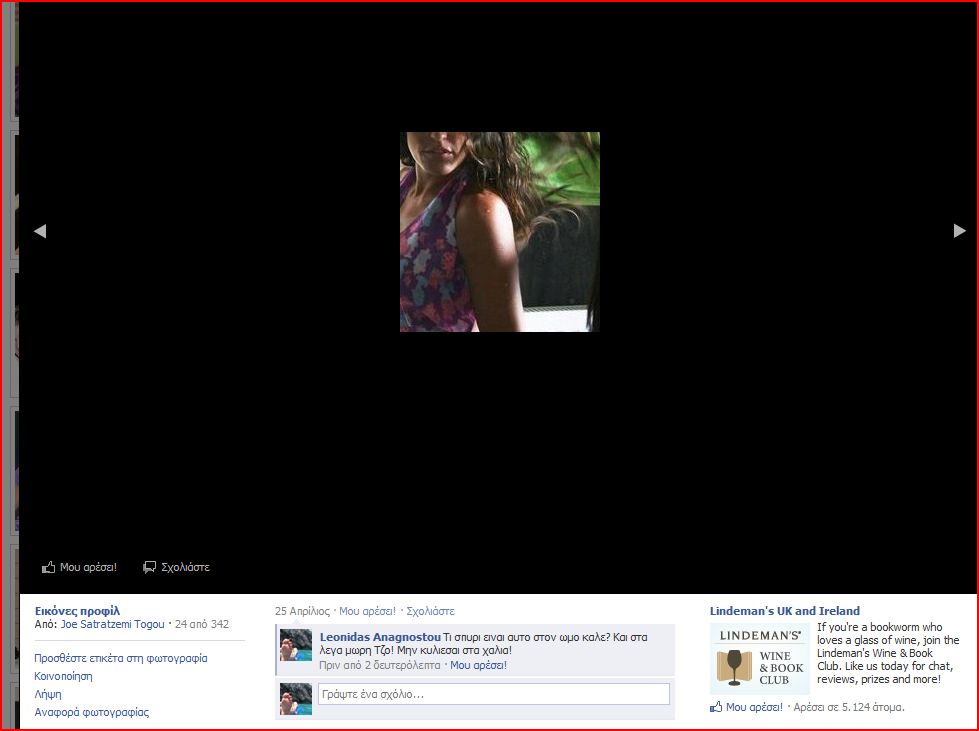The width and height of the screenshot is (979, 731).
Task: Click 'Προσθέστε ετικέτα στη φωτογραφία'
Action: [121, 658]
